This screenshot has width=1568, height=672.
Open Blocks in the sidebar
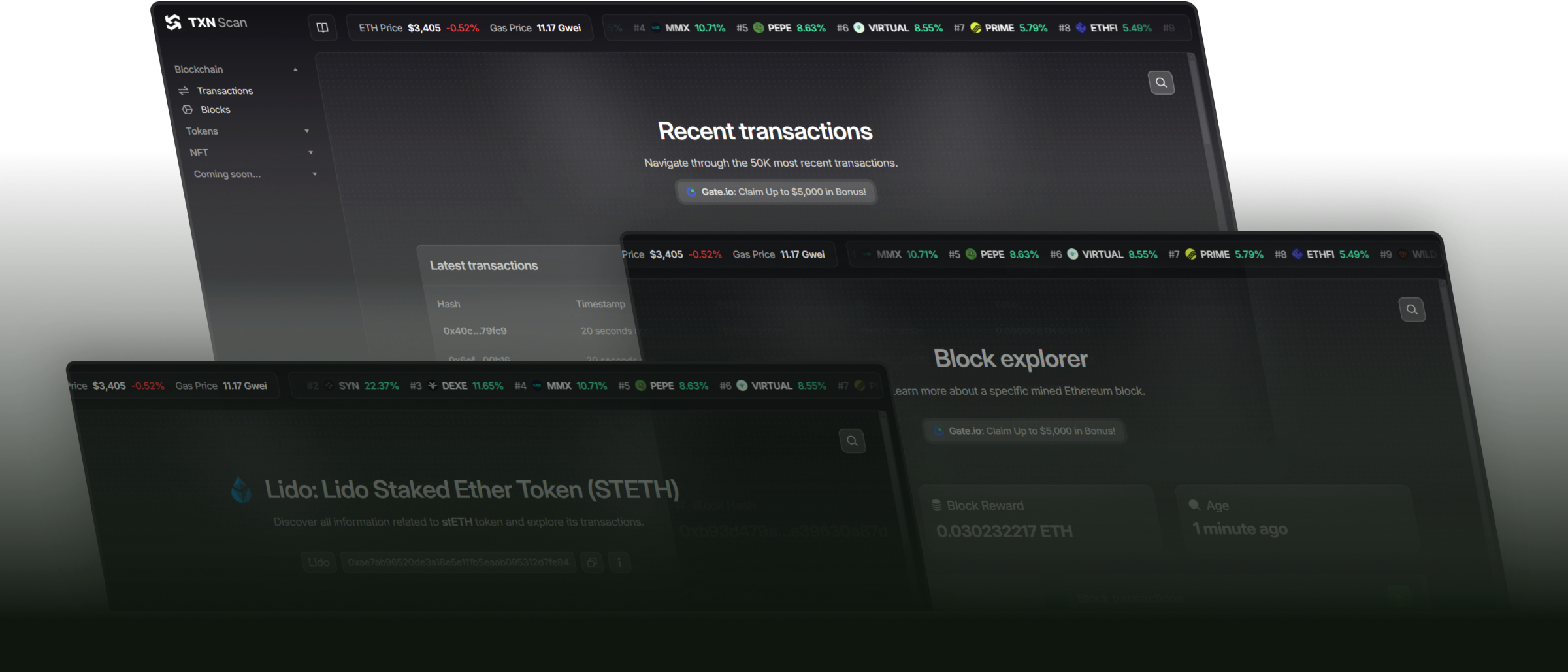pyautogui.click(x=215, y=110)
